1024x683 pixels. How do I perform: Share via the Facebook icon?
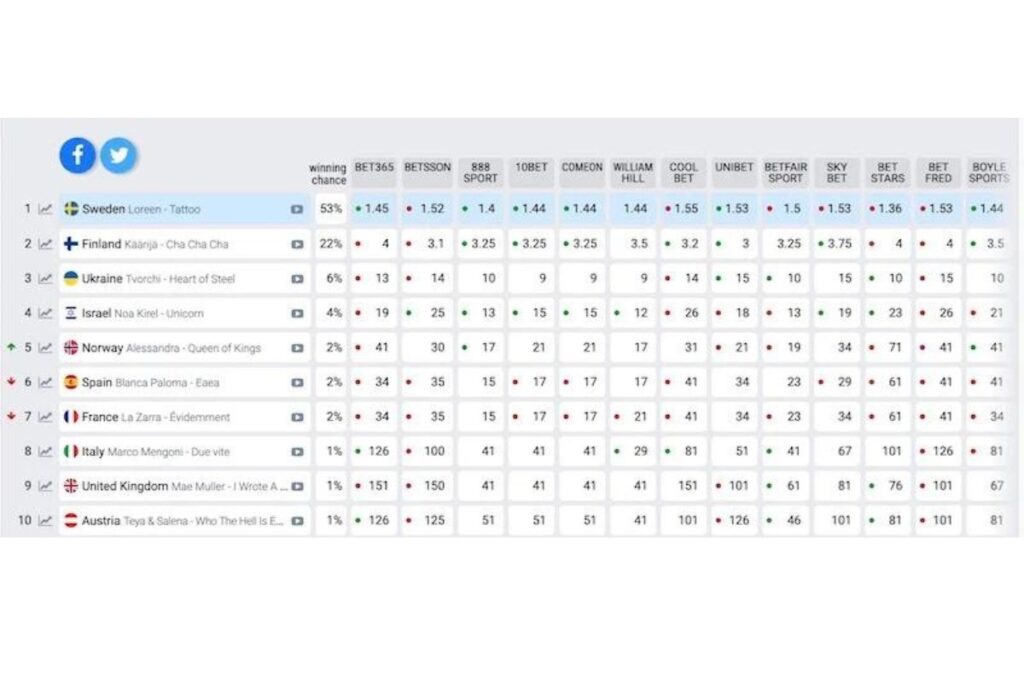(78, 155)
